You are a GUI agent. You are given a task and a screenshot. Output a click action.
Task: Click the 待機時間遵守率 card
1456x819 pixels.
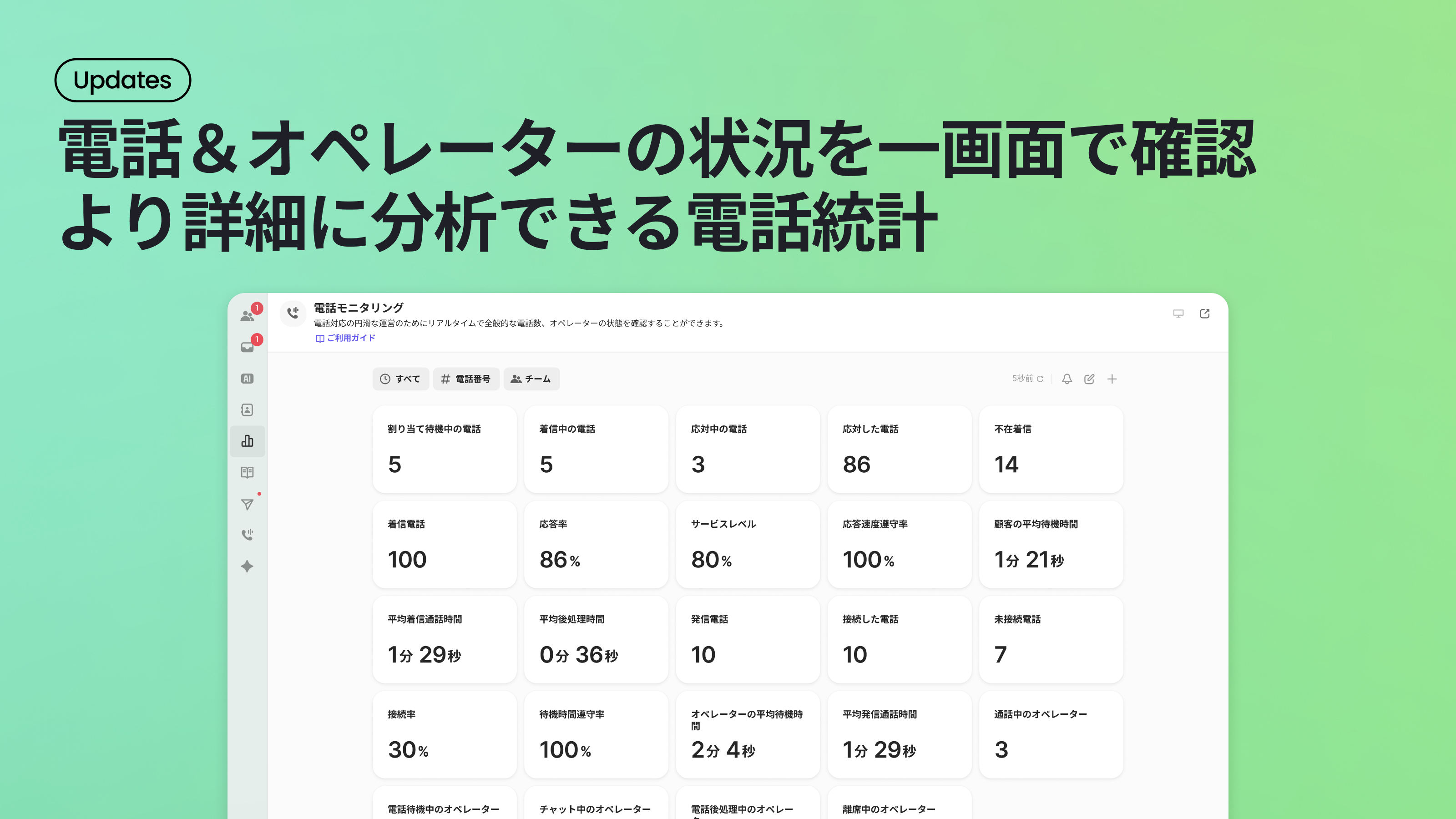[596, 734]
